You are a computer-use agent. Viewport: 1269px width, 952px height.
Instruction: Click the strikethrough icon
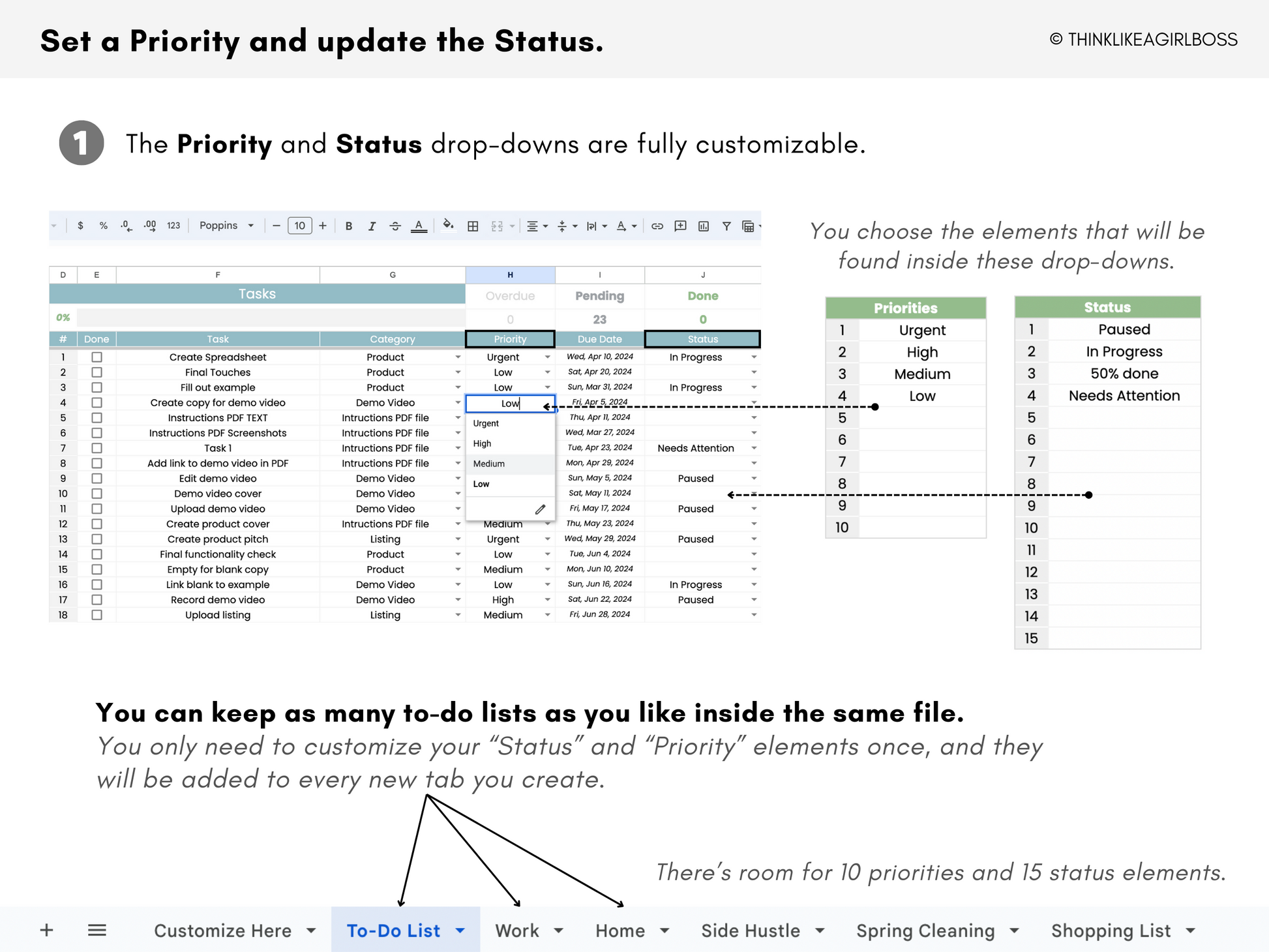[x=395, y=226]
